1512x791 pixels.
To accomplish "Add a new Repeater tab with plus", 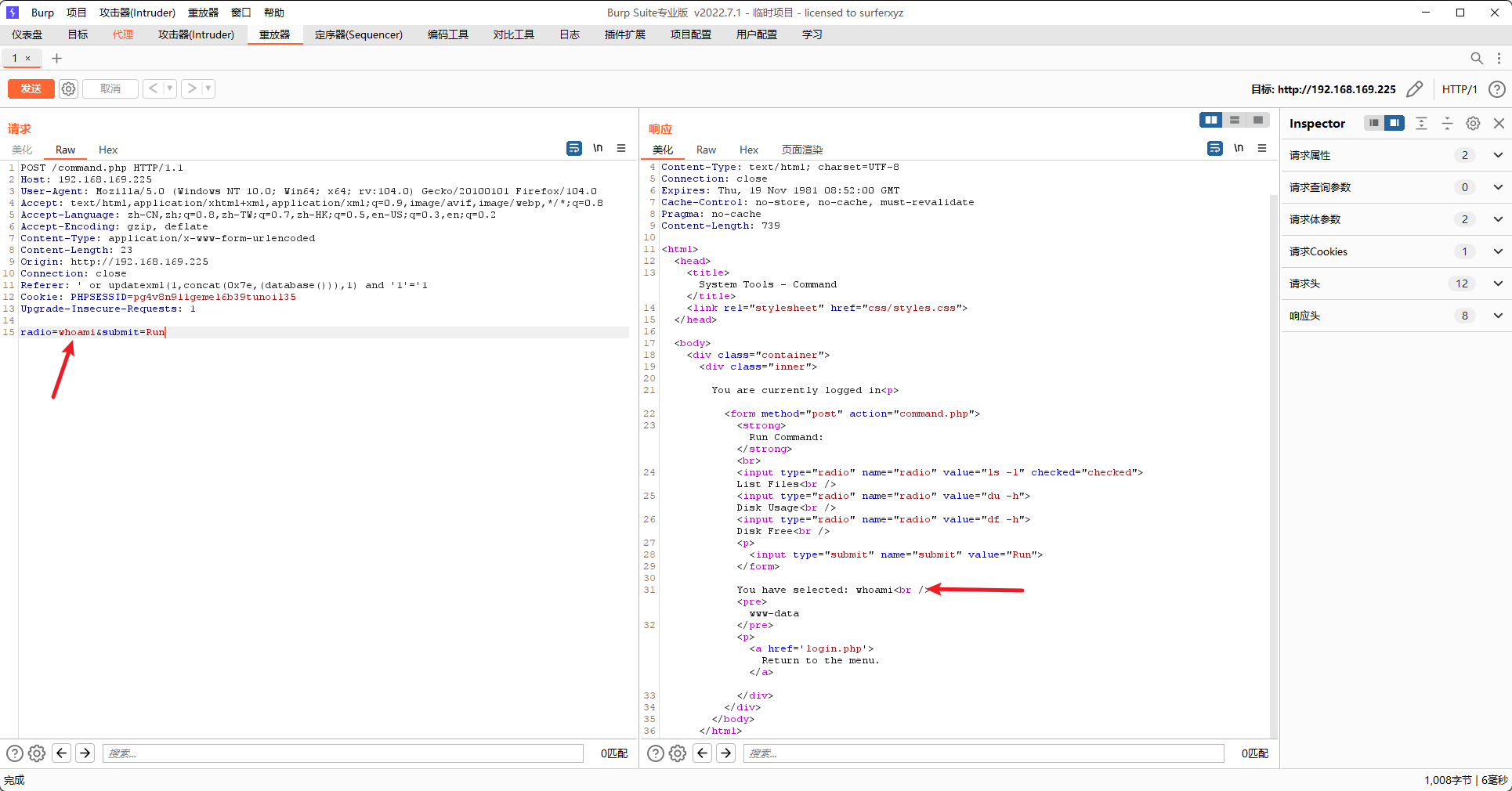I will click(x=56, y=58).
